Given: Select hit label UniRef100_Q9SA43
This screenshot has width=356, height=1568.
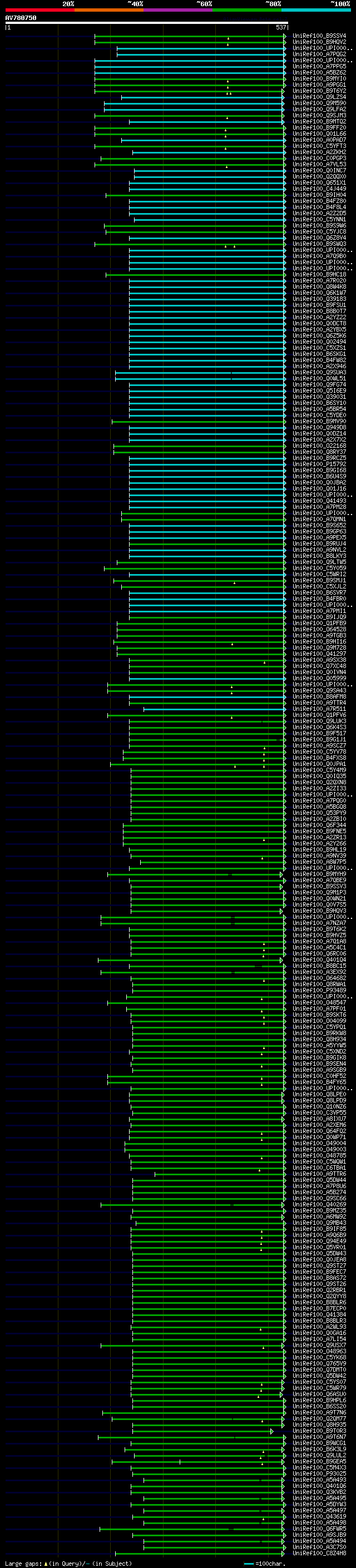Looking at the screenshot, I should tap(319, 690).
